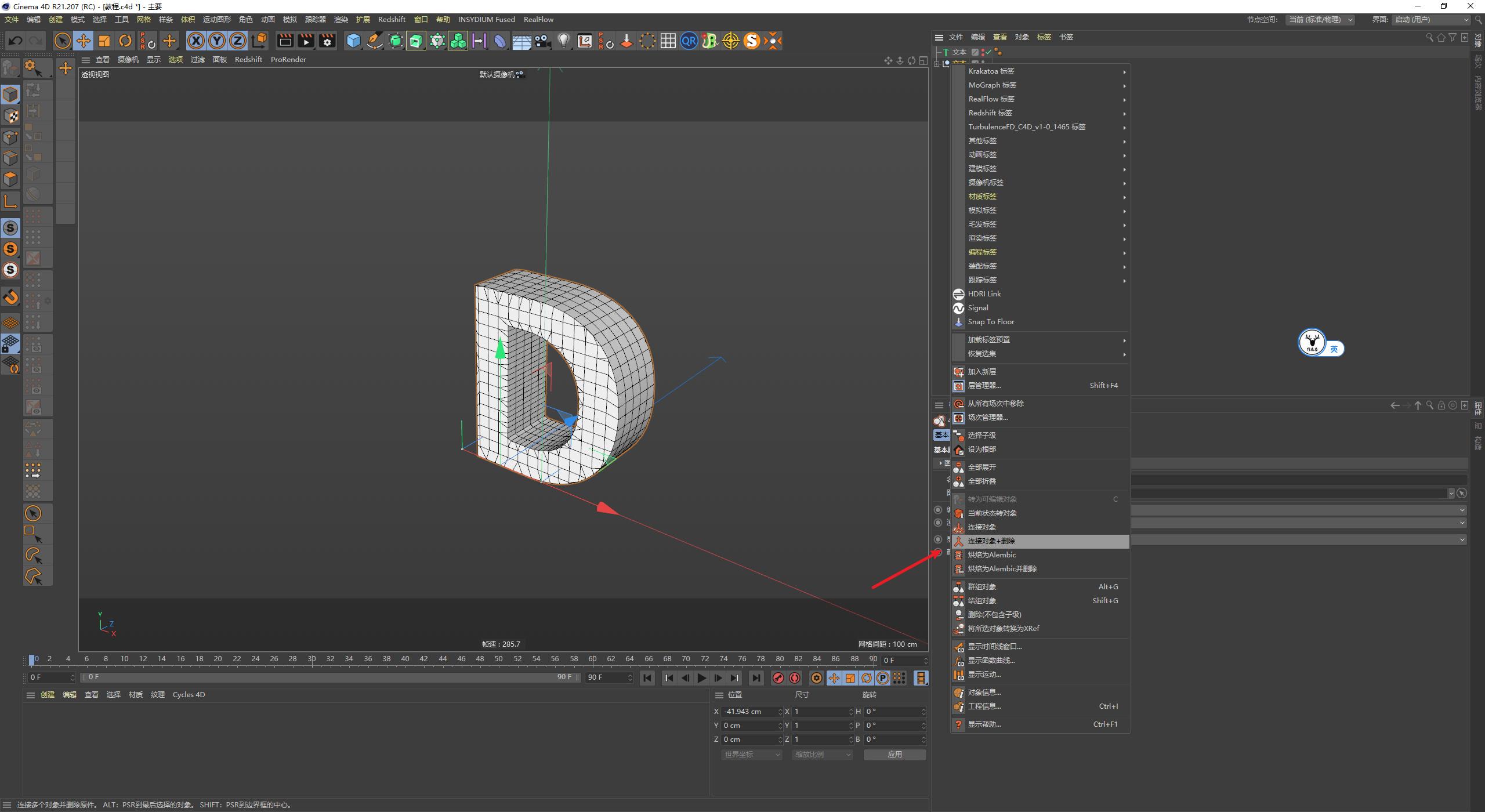Select the Rotate tool

(x=125, y=41)
